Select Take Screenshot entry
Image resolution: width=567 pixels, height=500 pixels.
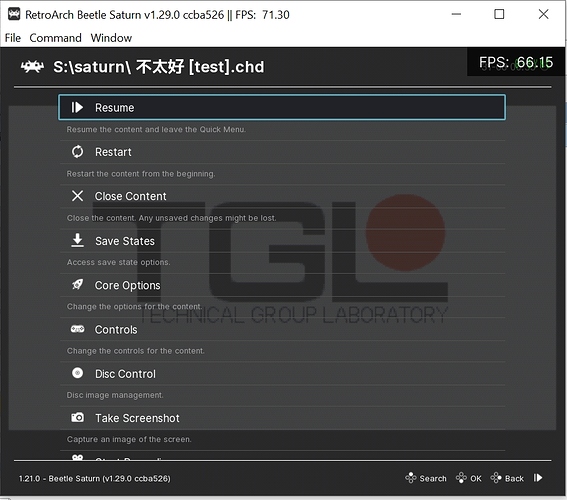(x=282, y=418)
